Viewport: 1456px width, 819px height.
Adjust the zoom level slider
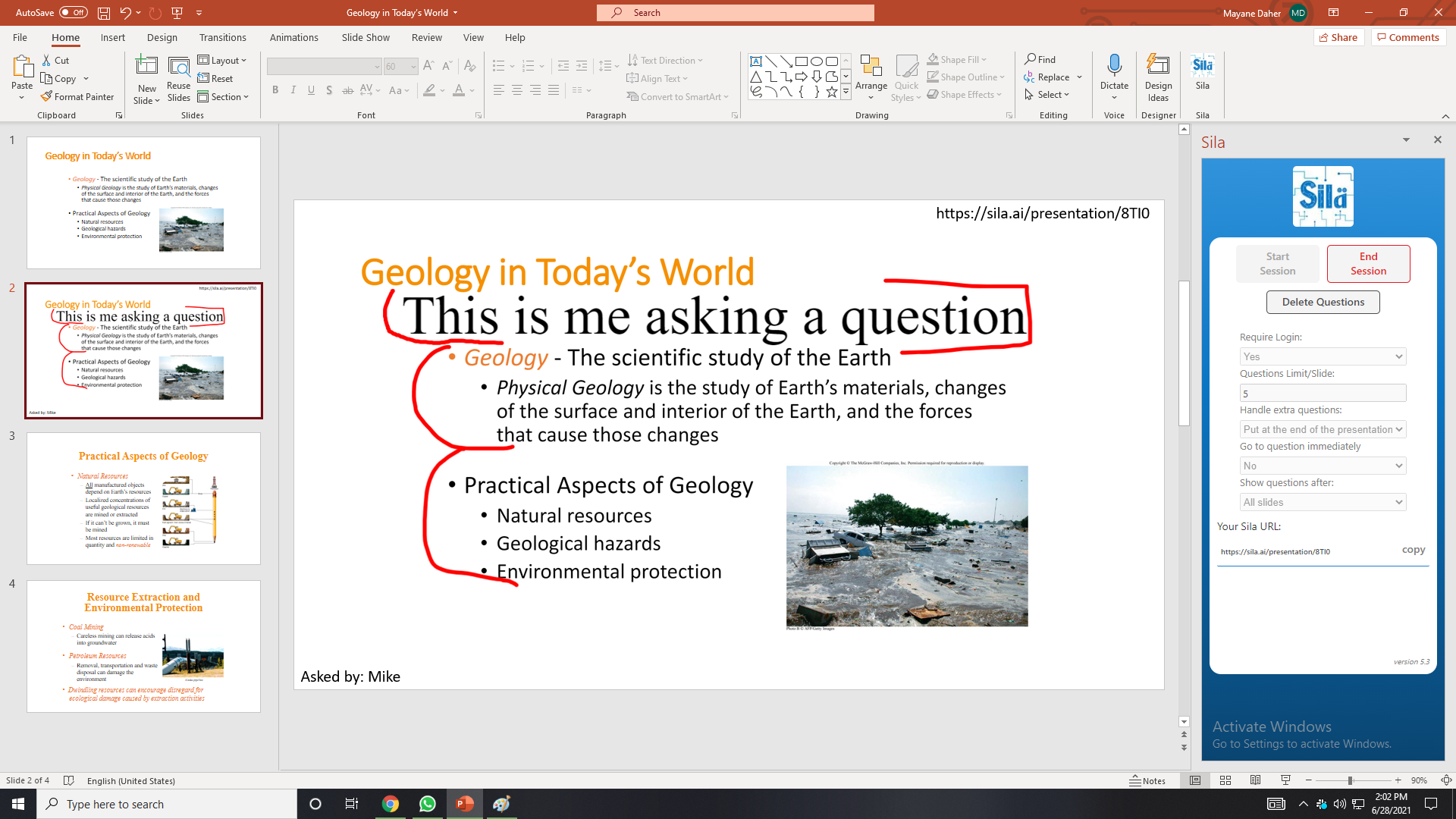1350,780
